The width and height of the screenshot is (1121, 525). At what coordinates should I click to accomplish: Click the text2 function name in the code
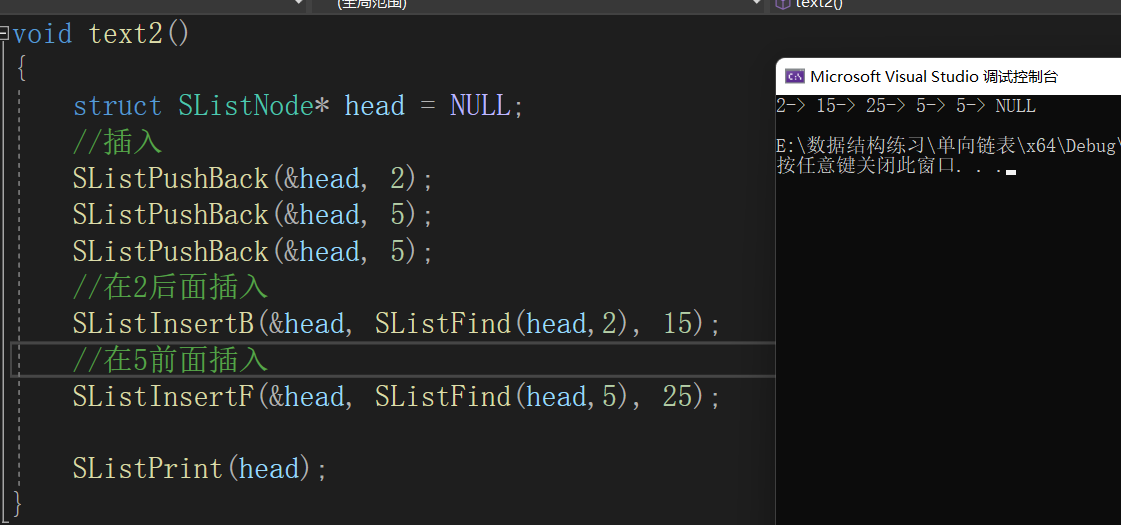click(126, 34)
